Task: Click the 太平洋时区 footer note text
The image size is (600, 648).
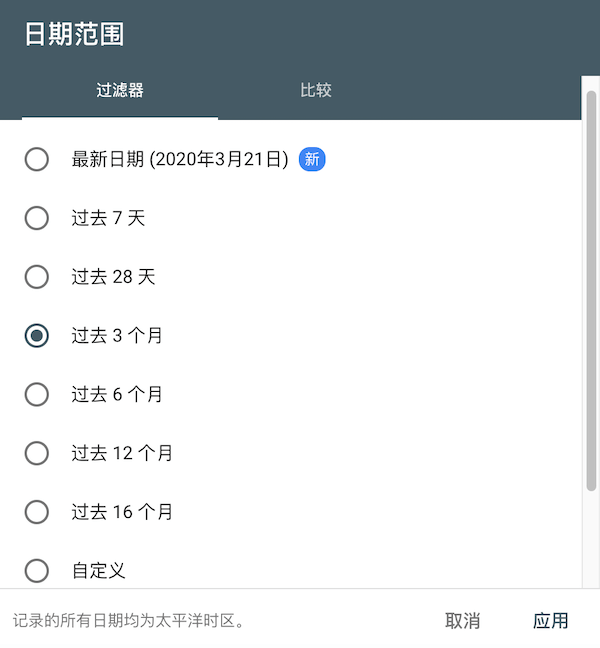Action: [128, 621]
